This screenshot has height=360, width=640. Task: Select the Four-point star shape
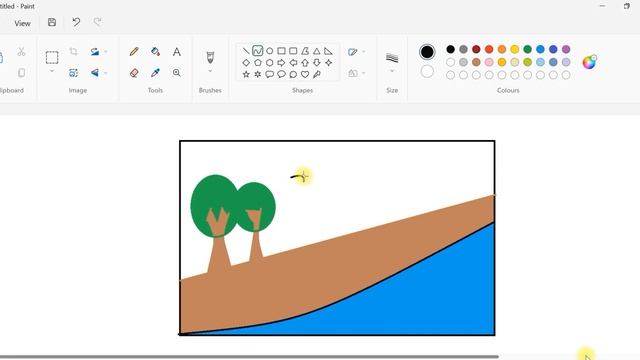coord(328,63)
